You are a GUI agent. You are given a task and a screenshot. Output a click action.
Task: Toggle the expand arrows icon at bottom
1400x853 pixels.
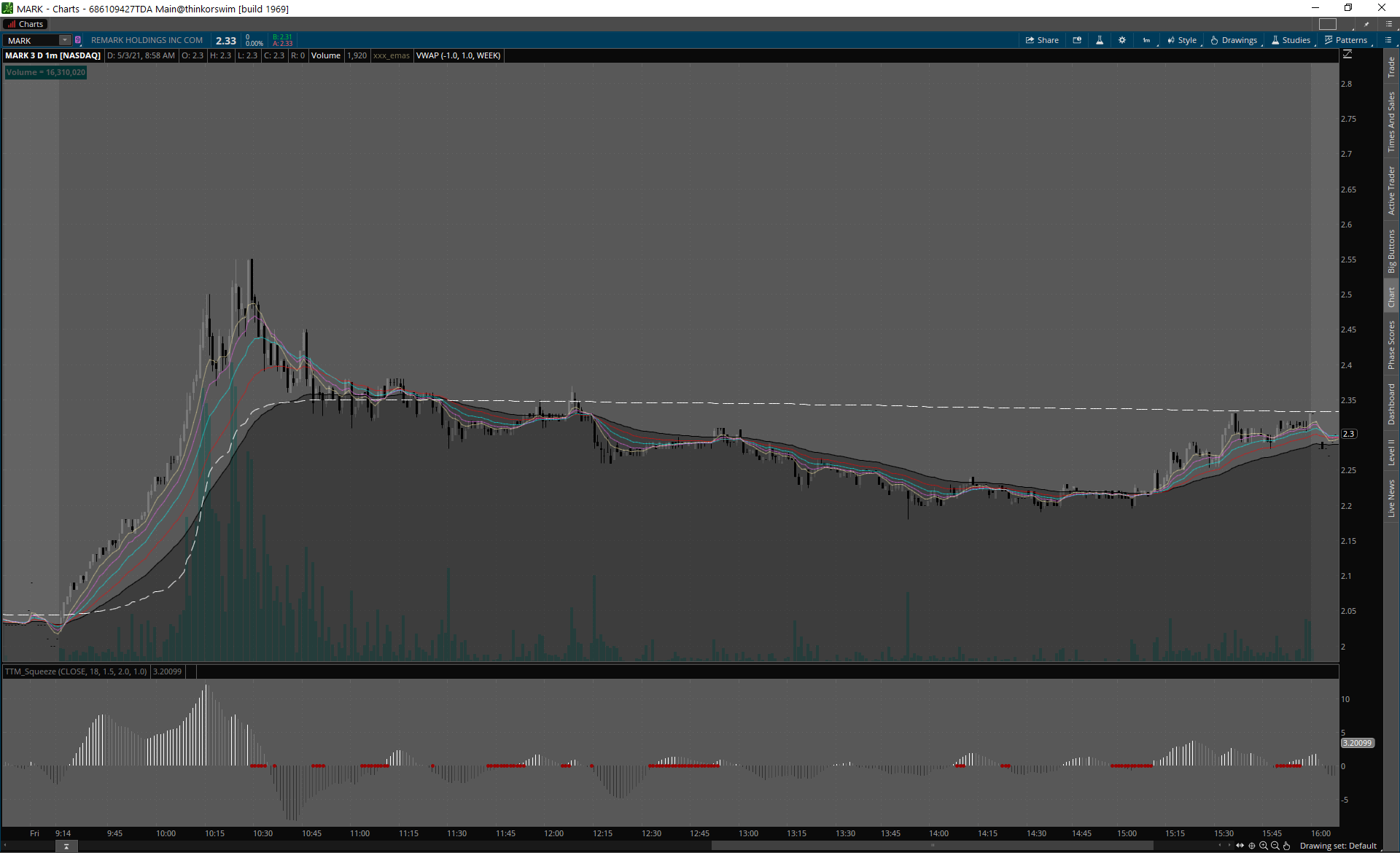click(x=1240, y=846)
